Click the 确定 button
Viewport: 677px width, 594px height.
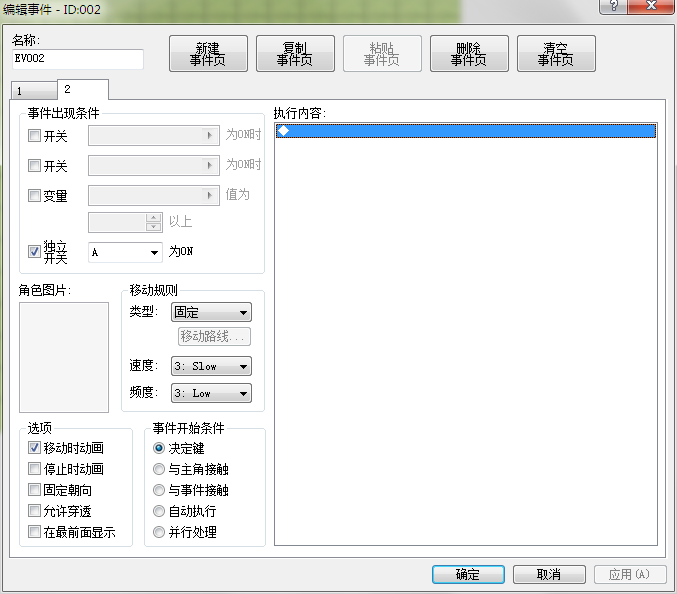coord(468,574)
